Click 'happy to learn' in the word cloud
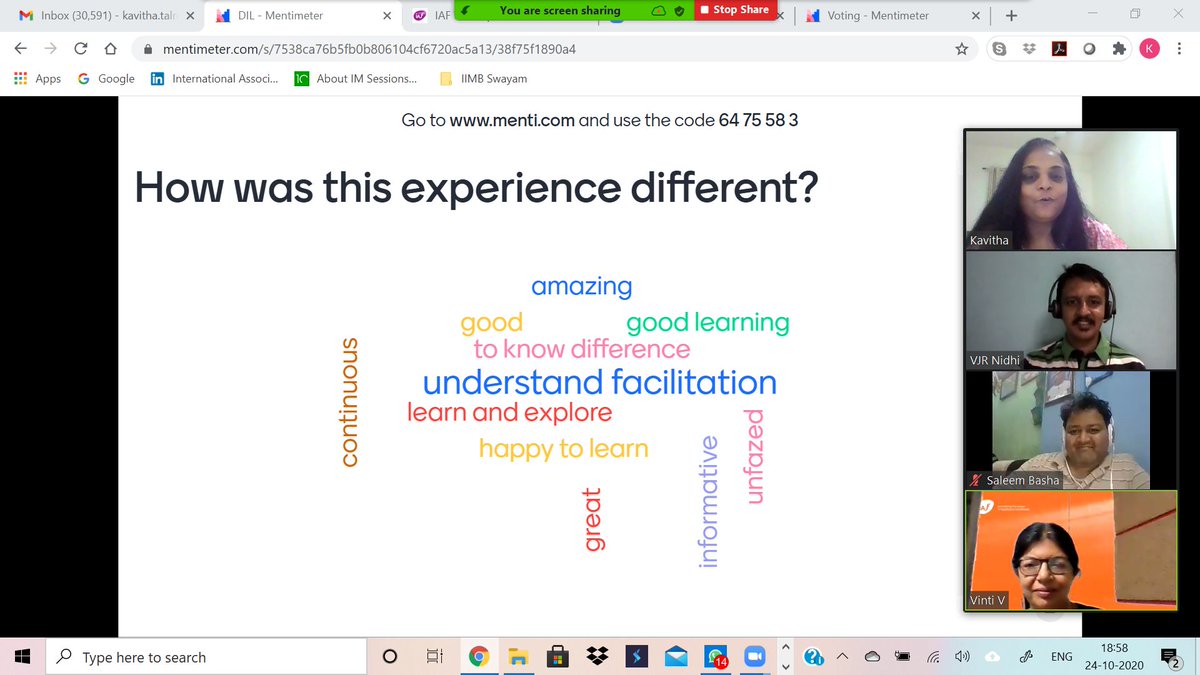The image size is (1200, 675). click(563, 449)
